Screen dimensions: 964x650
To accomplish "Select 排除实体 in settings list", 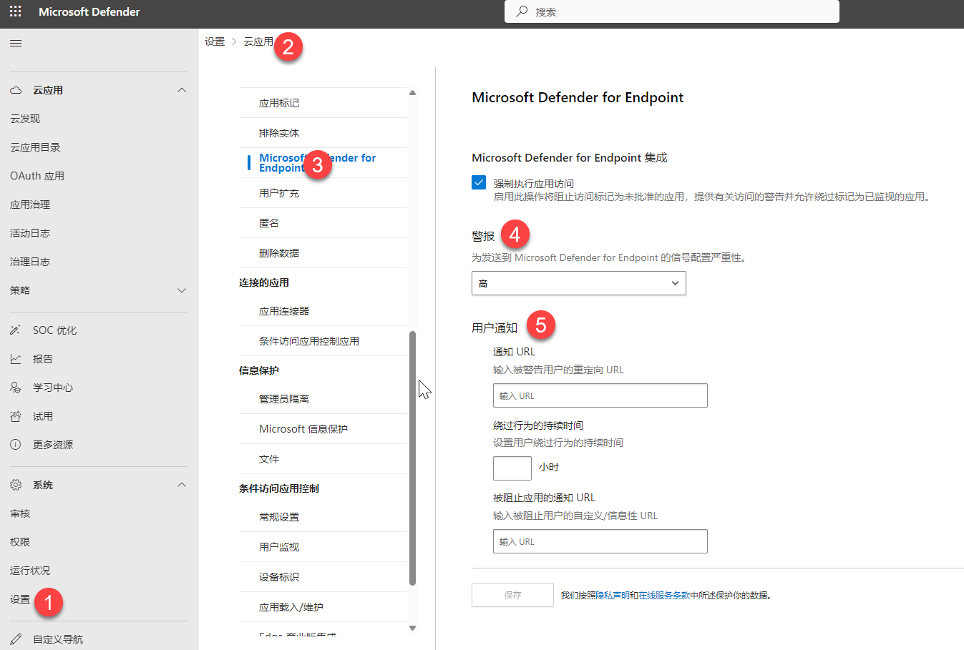I will [x=279, y=133].
